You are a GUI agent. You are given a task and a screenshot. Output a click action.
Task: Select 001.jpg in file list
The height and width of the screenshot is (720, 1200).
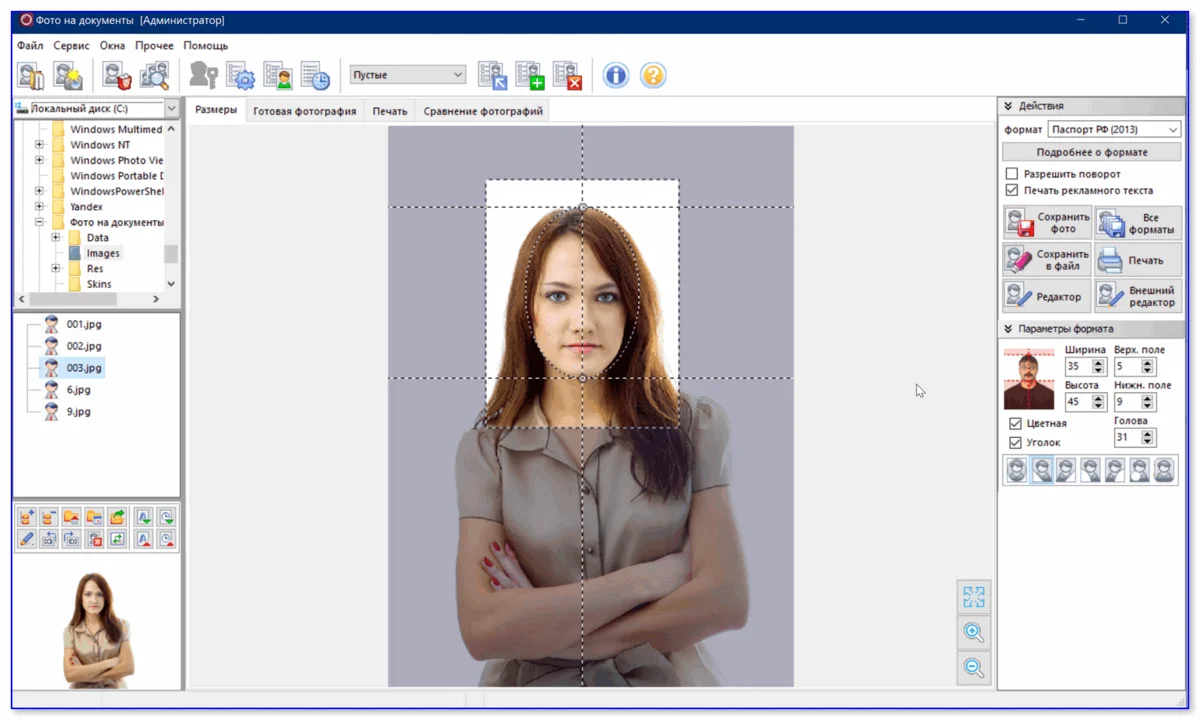[x=84, y=324]
